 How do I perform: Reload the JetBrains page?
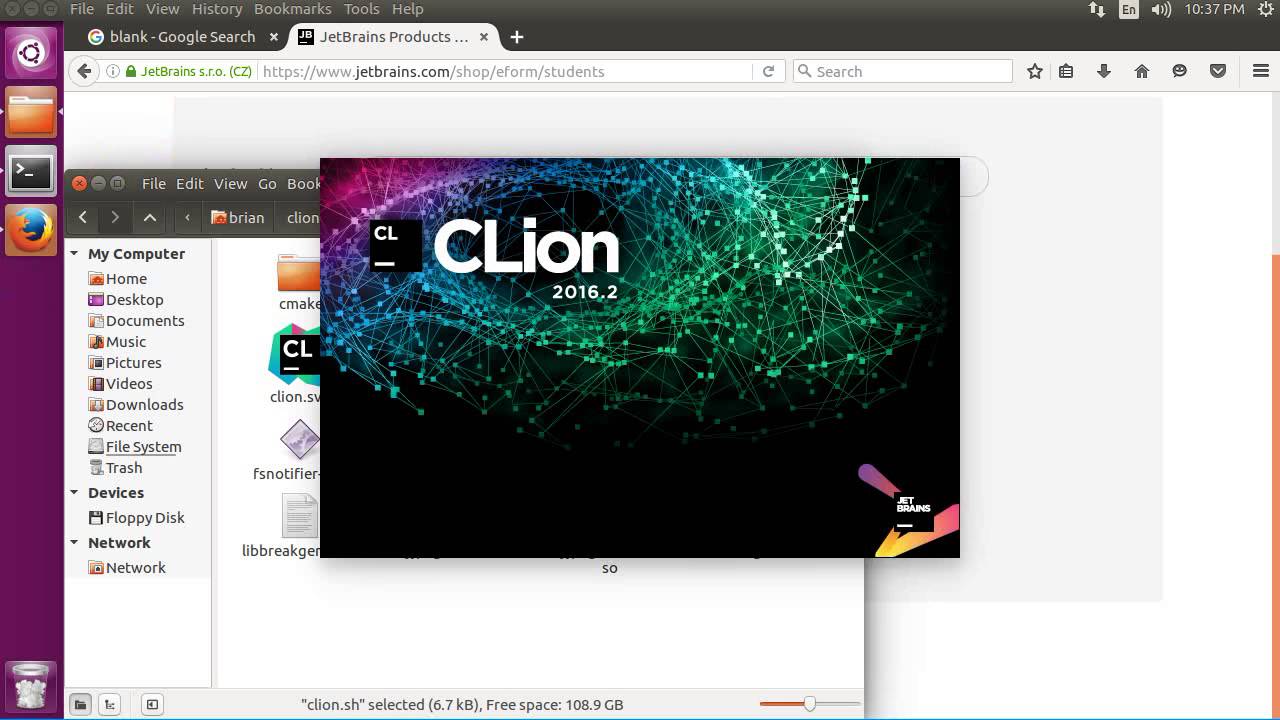768,71
